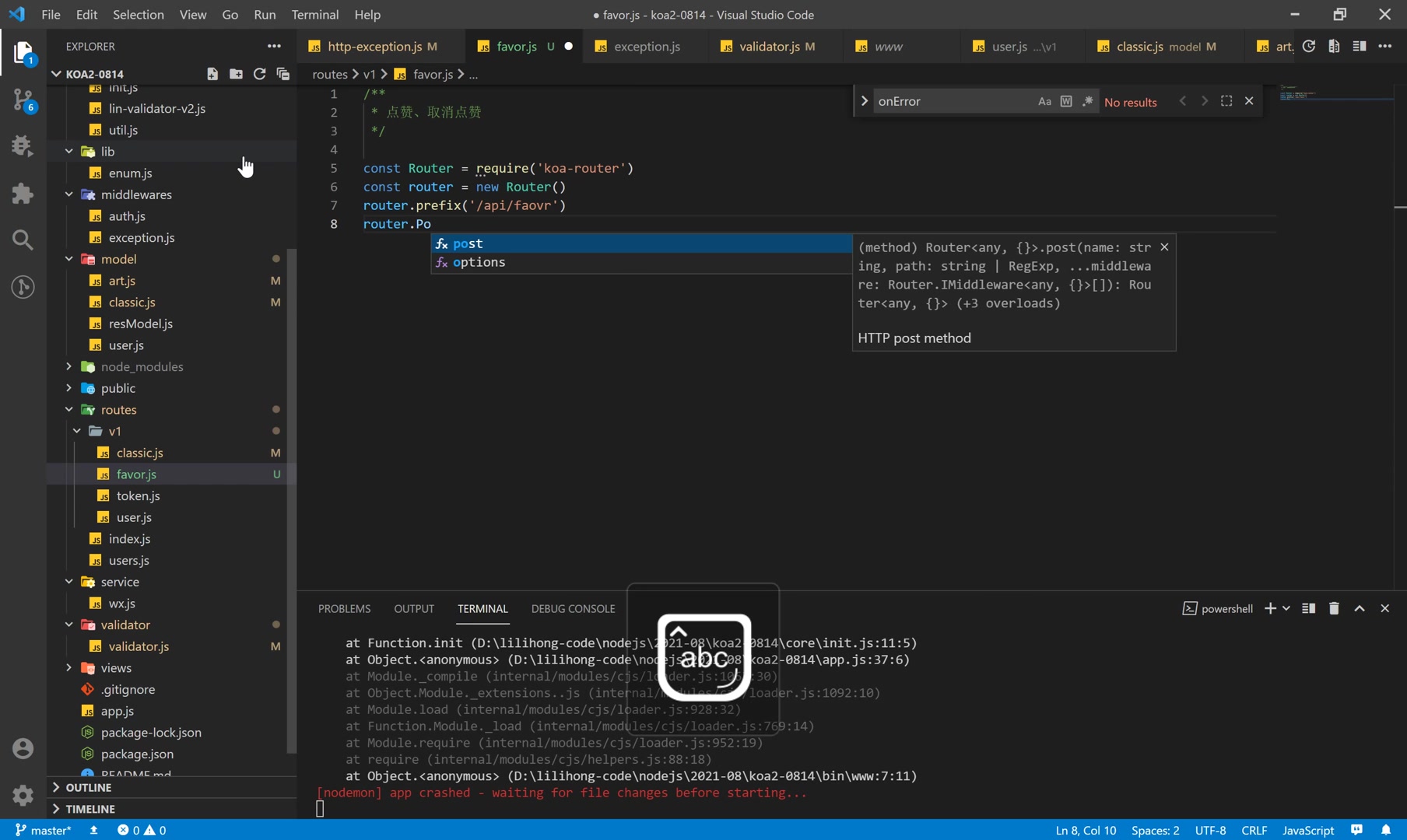Viewport: 1407px width, 840px height.
Task: Toggle Match Case in find widget
Action: (x=1044, y=101)
